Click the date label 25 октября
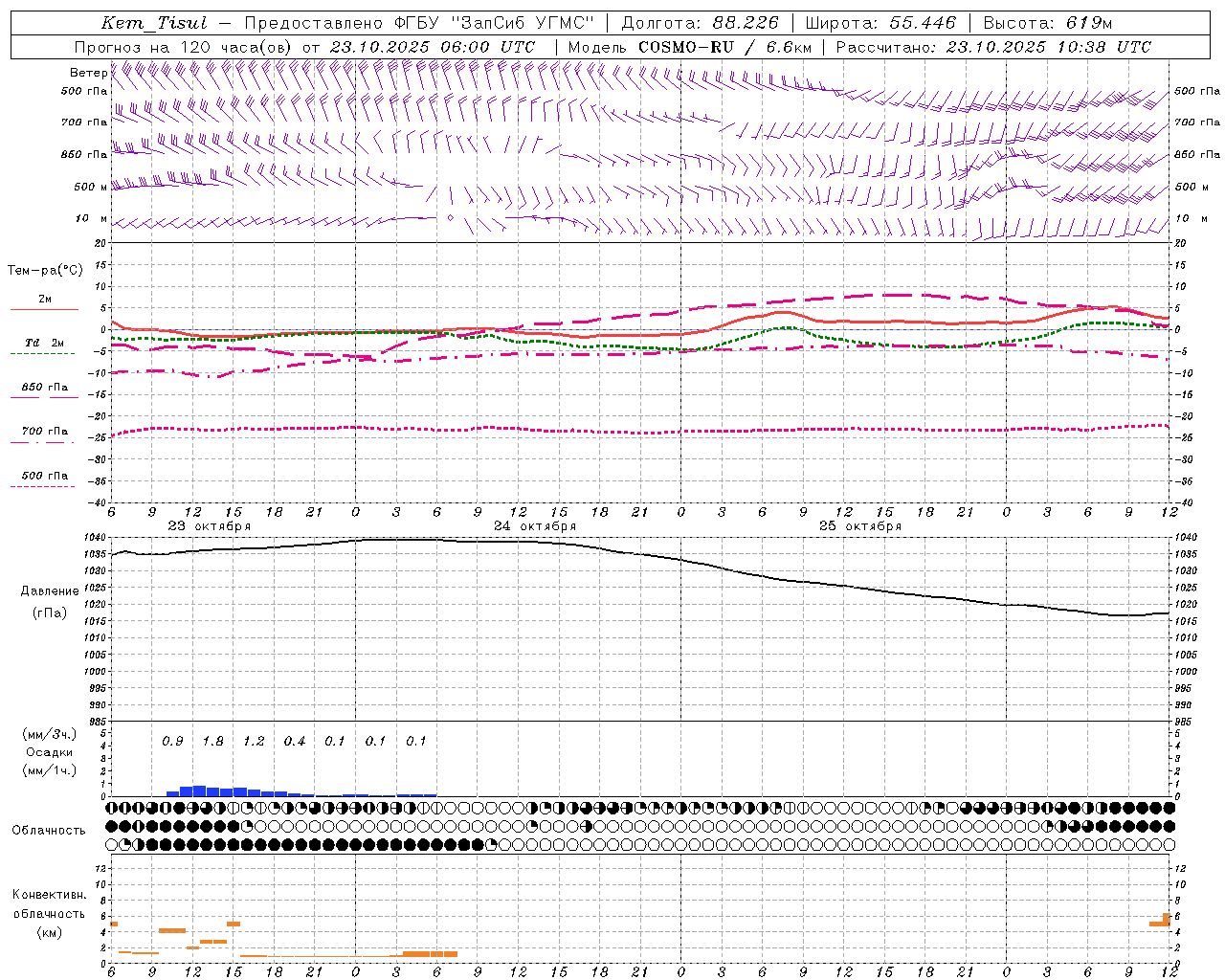The height and width of the screenshot is (980, 1225). point(860,526)
